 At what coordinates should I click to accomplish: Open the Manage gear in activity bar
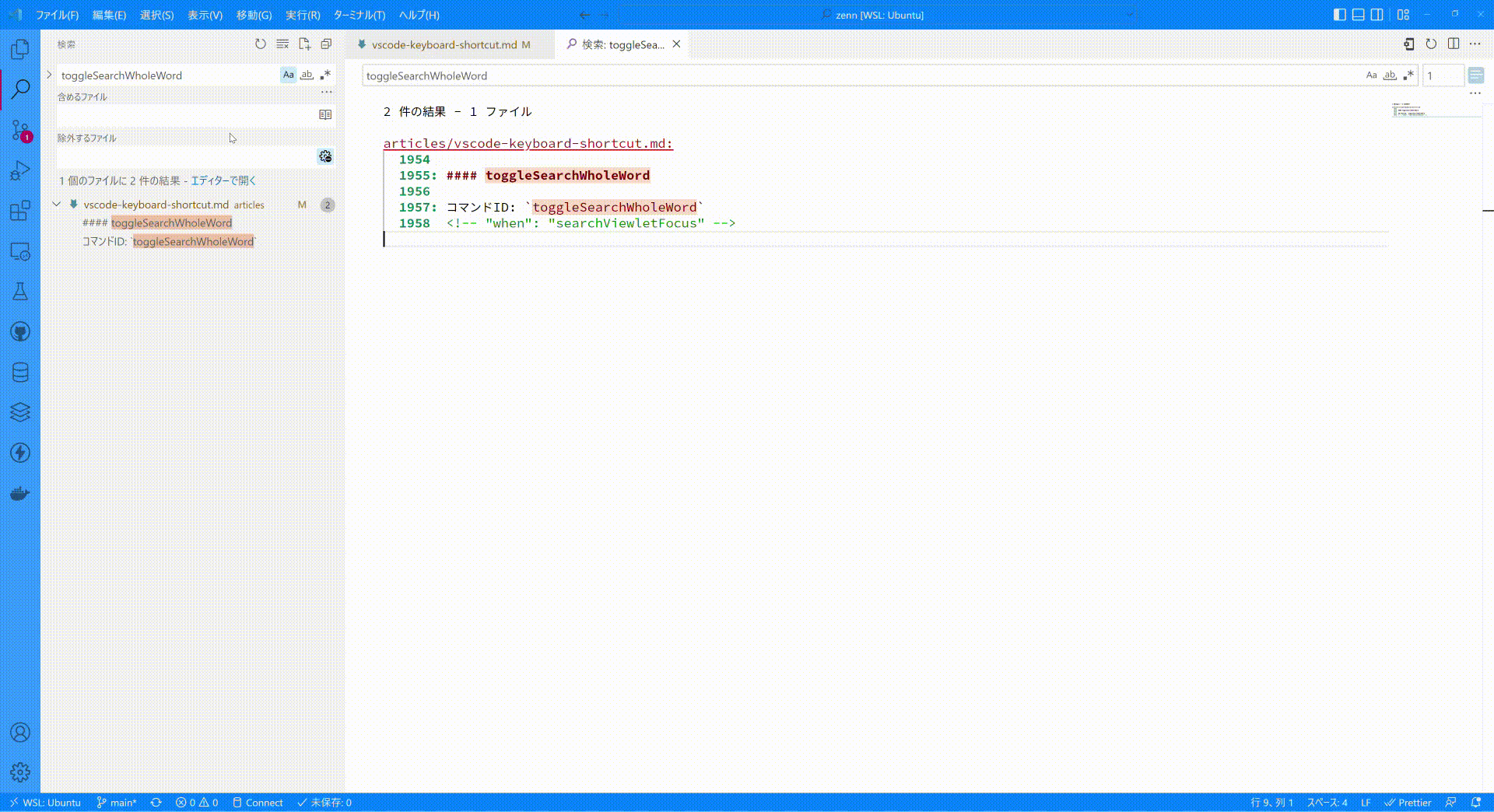(x=20, y=772)
